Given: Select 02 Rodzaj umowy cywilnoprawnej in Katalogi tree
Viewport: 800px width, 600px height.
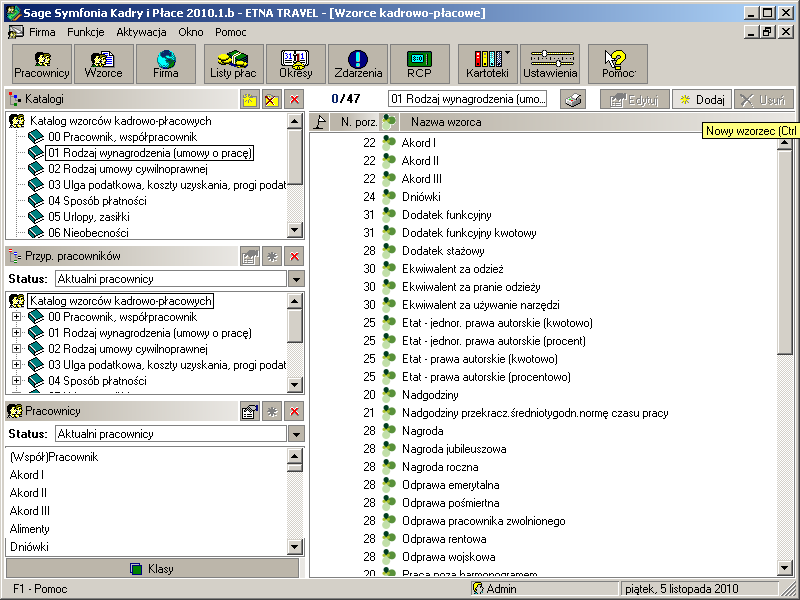Looking at the screenshot, I should (x=128, y=169).
